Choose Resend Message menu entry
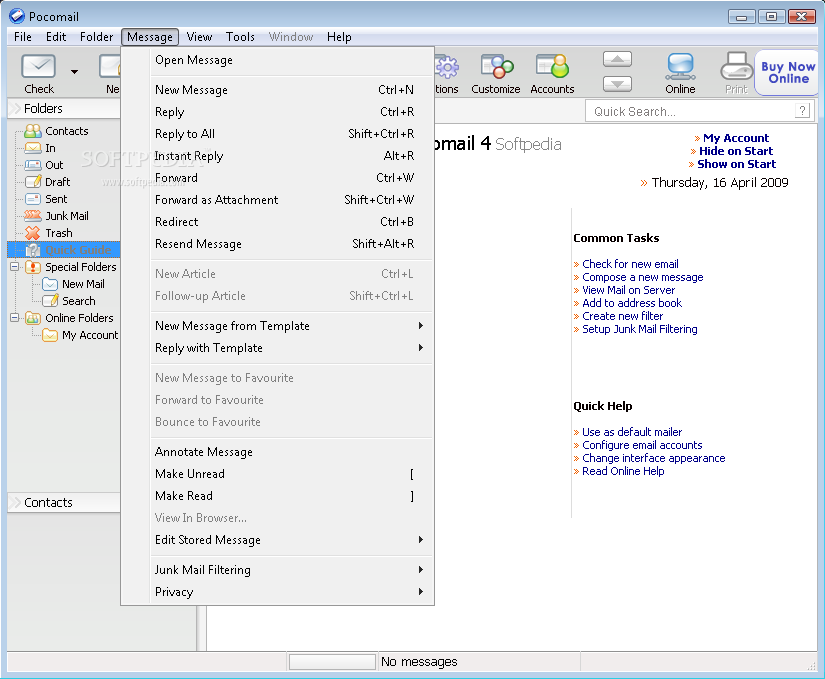Image resolution: width=825 pixels, height=679 pixels. coord(292,244)
